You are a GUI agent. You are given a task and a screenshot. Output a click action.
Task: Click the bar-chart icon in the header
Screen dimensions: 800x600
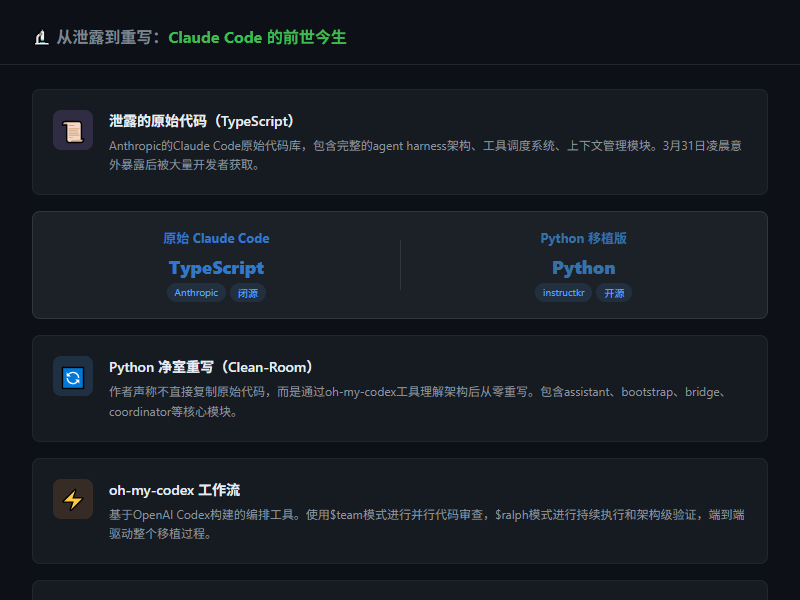pyautogui.click(x=40, y=36)
